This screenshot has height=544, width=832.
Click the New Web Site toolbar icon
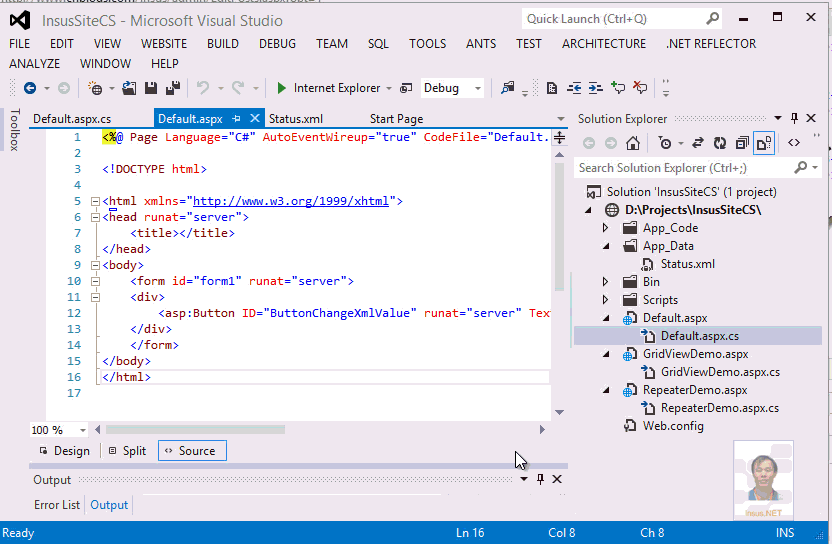click(95, 88)
